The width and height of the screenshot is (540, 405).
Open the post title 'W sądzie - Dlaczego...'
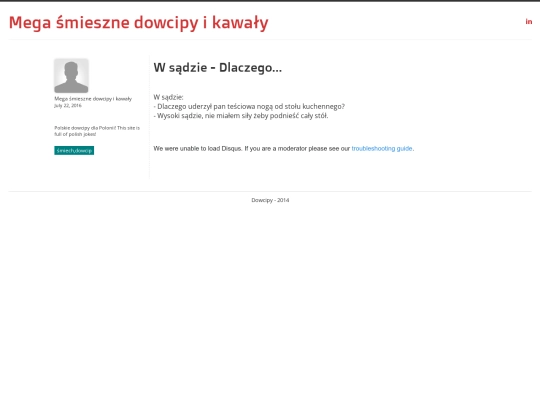pyautogui.click(x=218, y=68)
